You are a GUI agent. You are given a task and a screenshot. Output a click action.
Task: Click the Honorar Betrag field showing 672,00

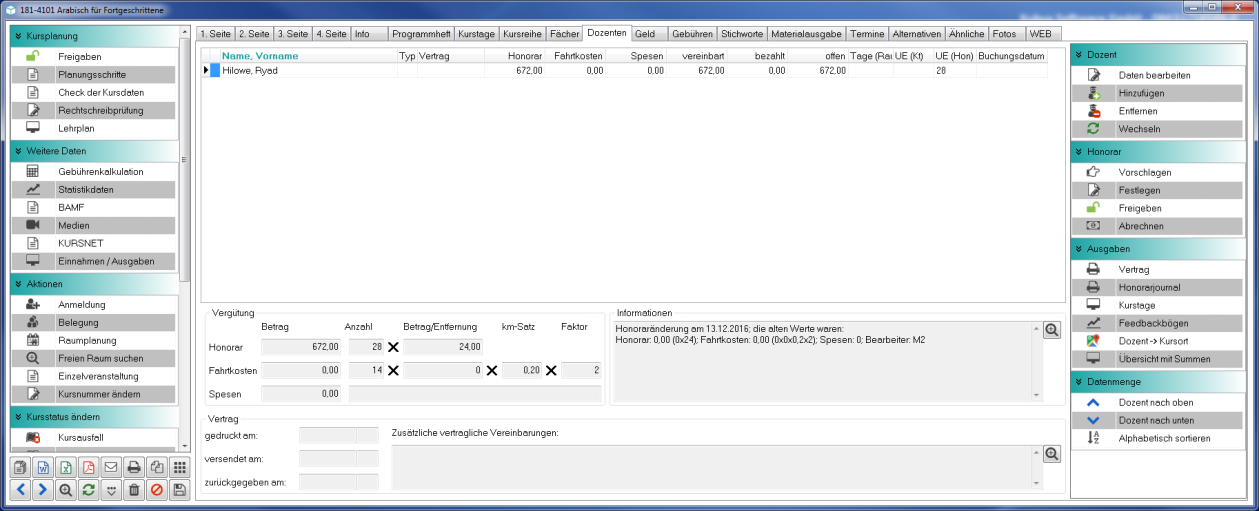click(x=302, y=346)
